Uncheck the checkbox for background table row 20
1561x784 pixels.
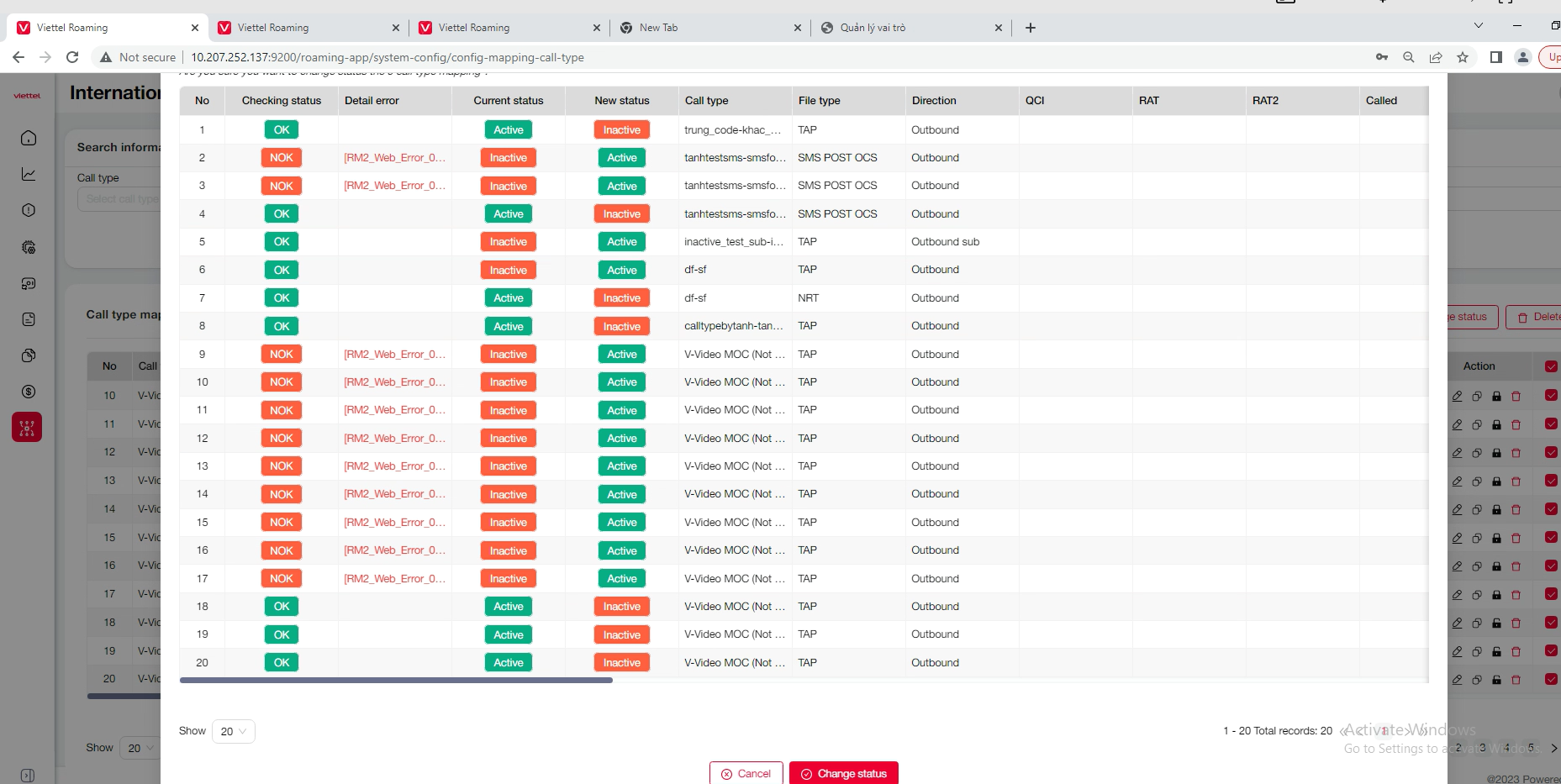pos(1551,679)
